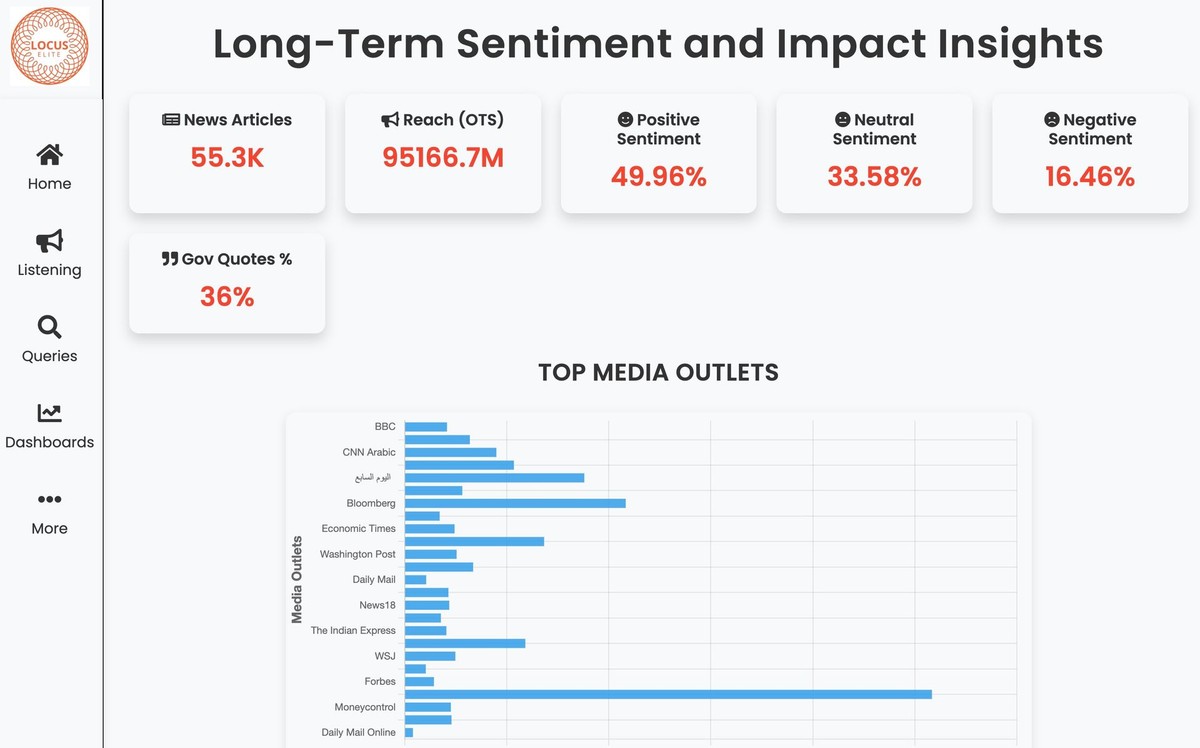Screen dimensions: 1200x748
Task: Click the Home icon in the sidebar
Action: pos(48,155)
